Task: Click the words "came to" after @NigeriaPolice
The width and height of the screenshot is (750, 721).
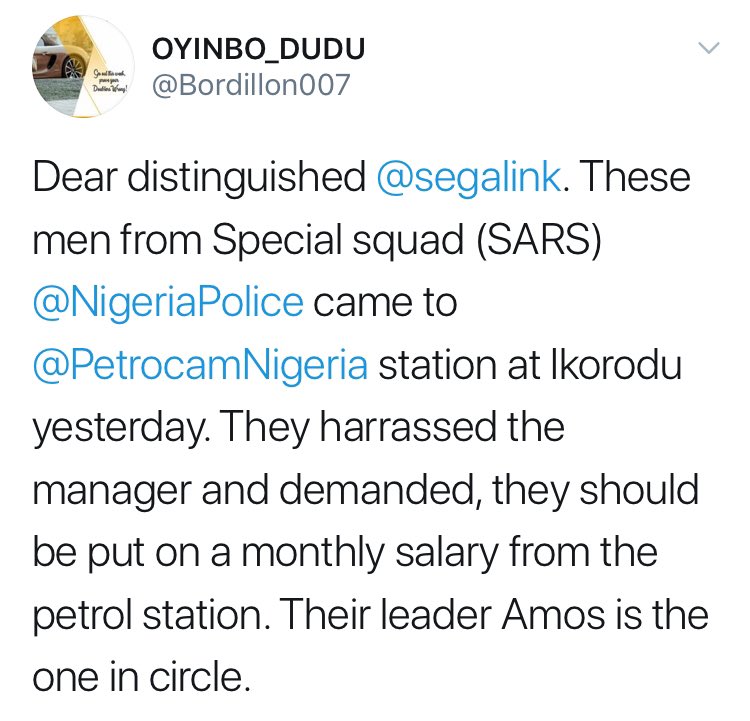Action: [x=385, y=303]
